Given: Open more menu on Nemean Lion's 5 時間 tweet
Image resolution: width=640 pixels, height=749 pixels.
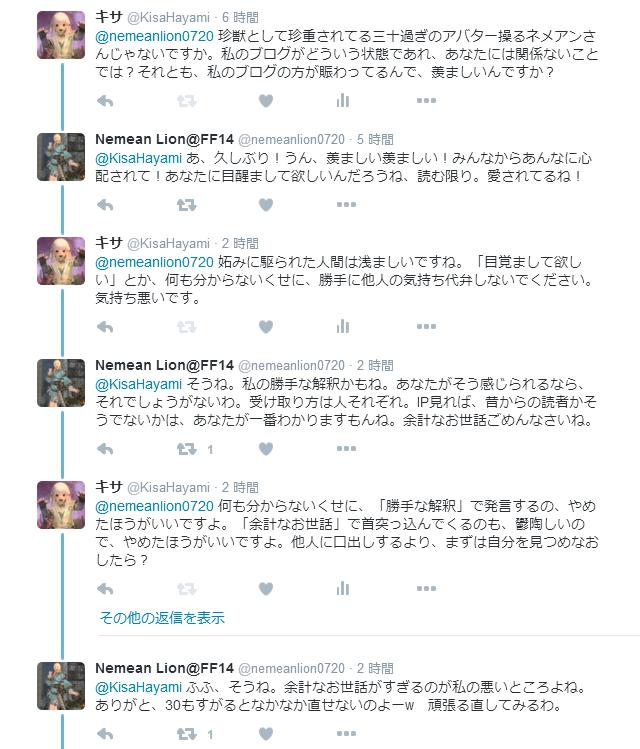Looking at the screenshot, I should (346, 204).
